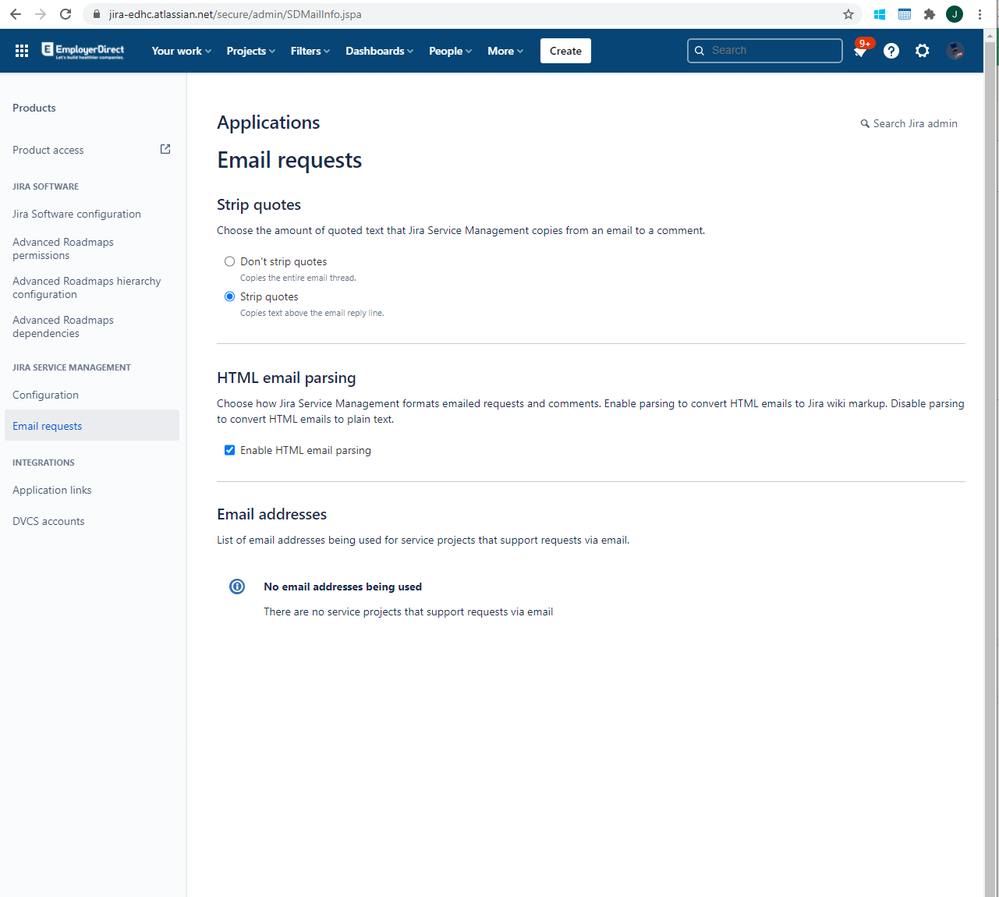999x897 pixels.
Task: Click the Create button
Action: click(566, 51)
